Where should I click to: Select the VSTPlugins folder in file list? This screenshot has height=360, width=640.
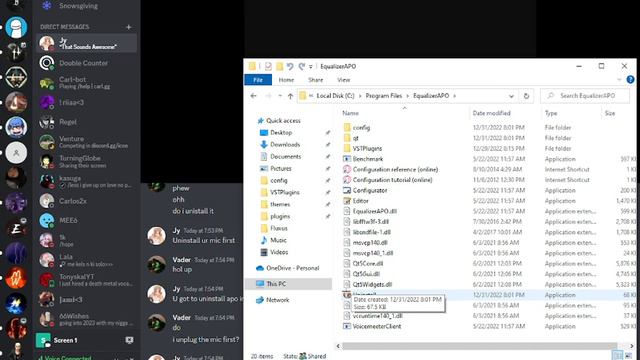(x=367, y=149)
